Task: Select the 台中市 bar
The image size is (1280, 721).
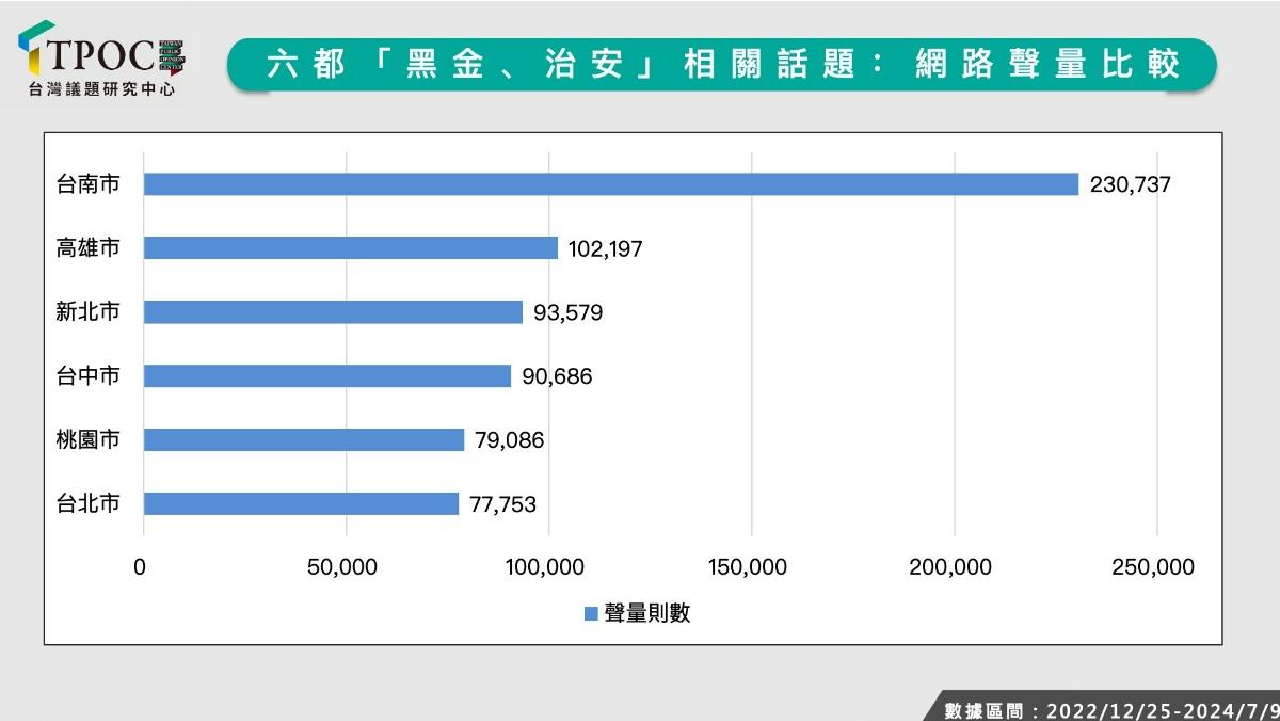Action: (x=327, y=376)
